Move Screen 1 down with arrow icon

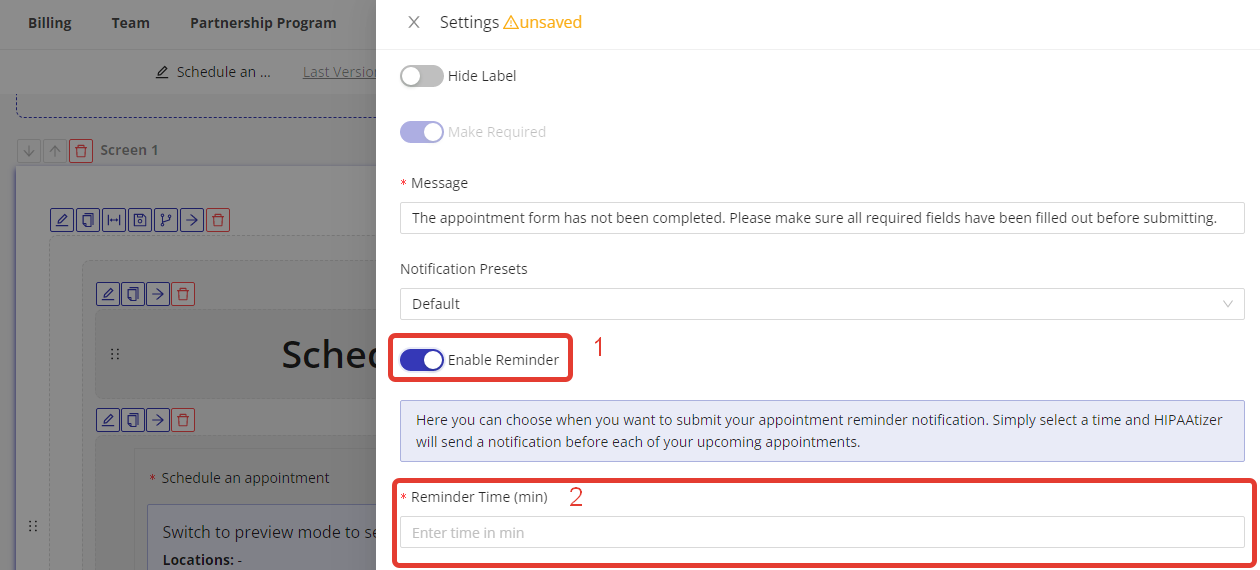(29, 151)
